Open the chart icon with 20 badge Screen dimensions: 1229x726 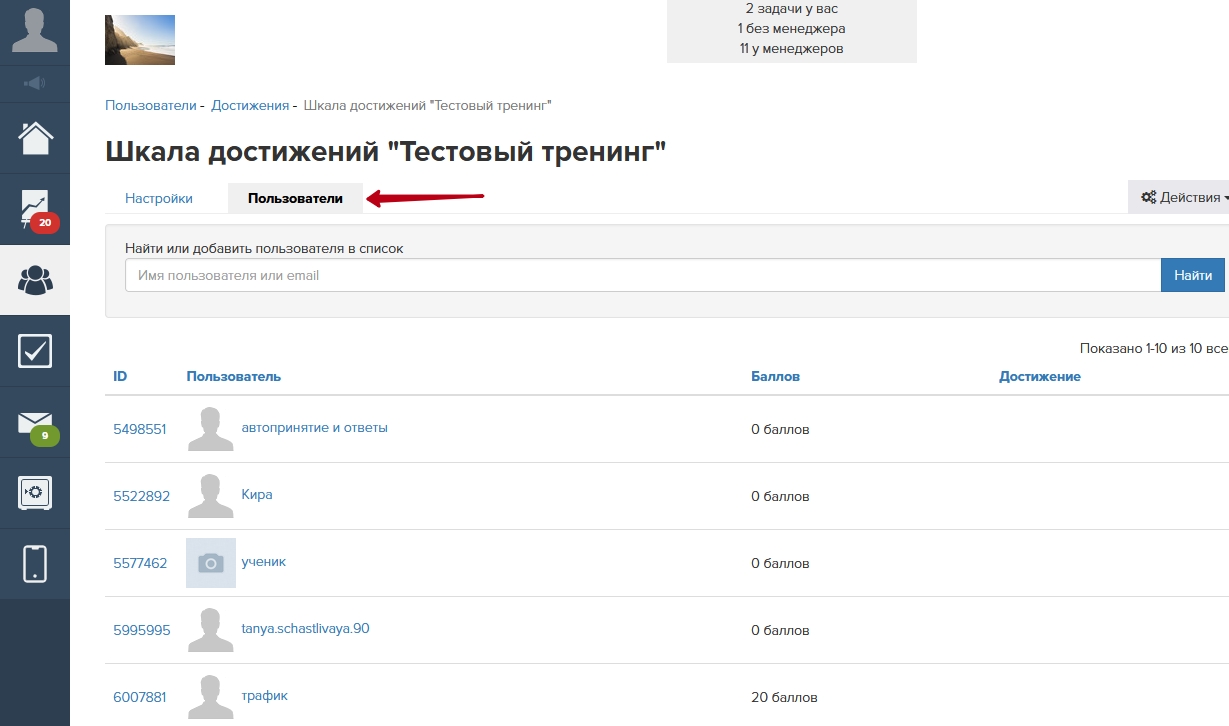tap(35, 209)
